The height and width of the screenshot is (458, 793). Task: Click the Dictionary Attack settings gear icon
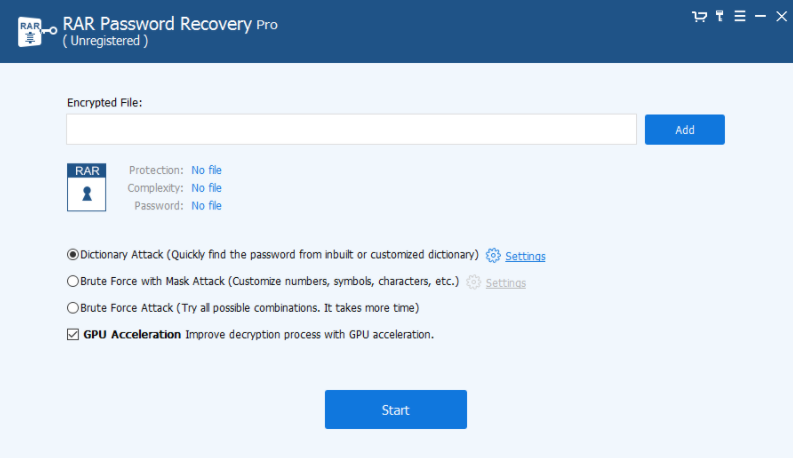493,256
